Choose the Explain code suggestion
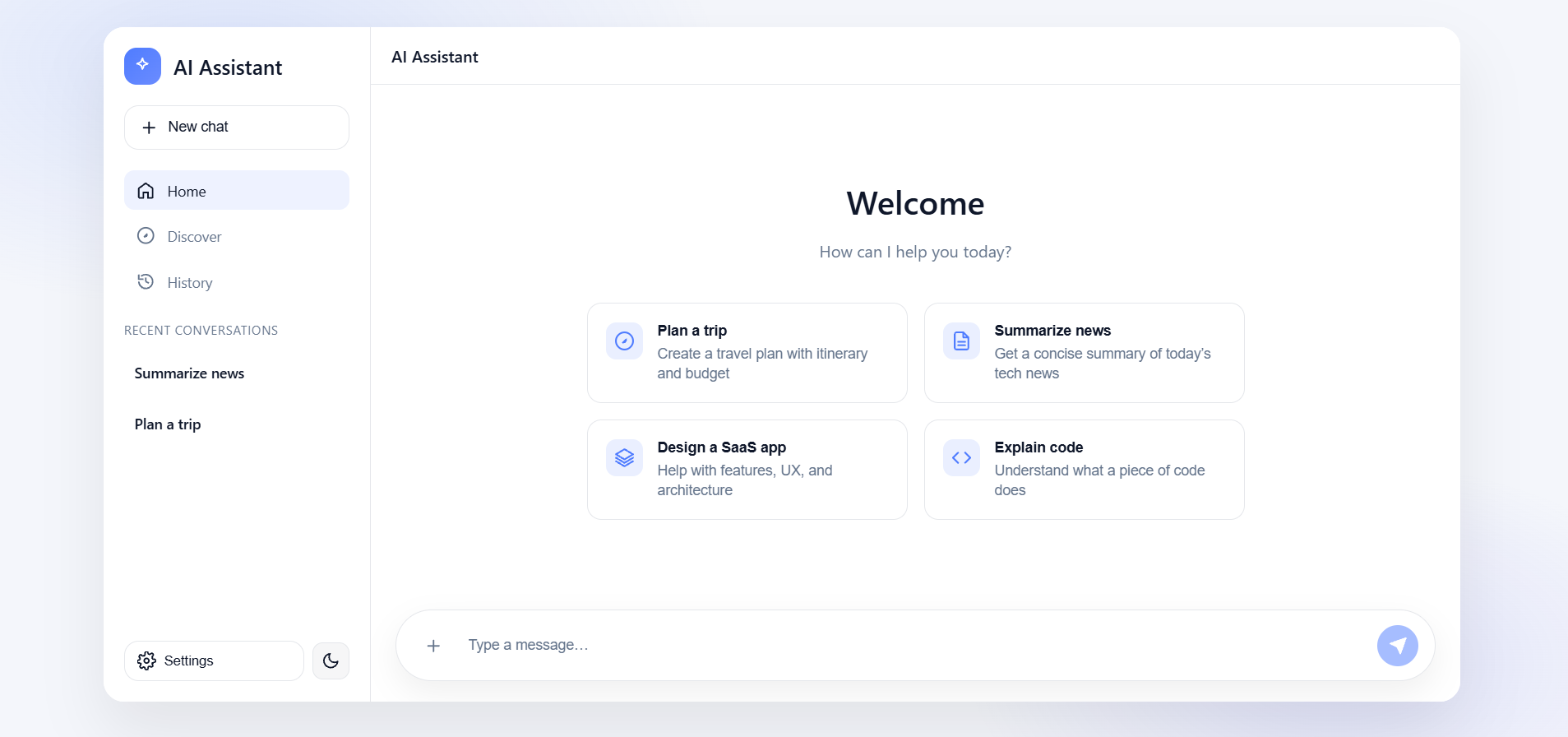This screenshot has width=1568, height=737. point(1084,470)
